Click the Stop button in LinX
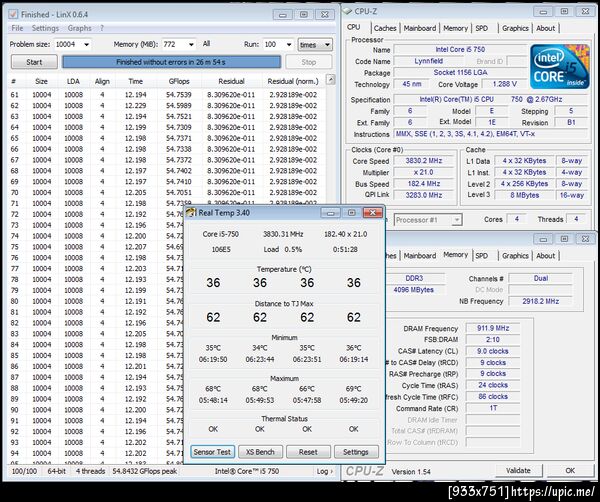 point(308,62)
